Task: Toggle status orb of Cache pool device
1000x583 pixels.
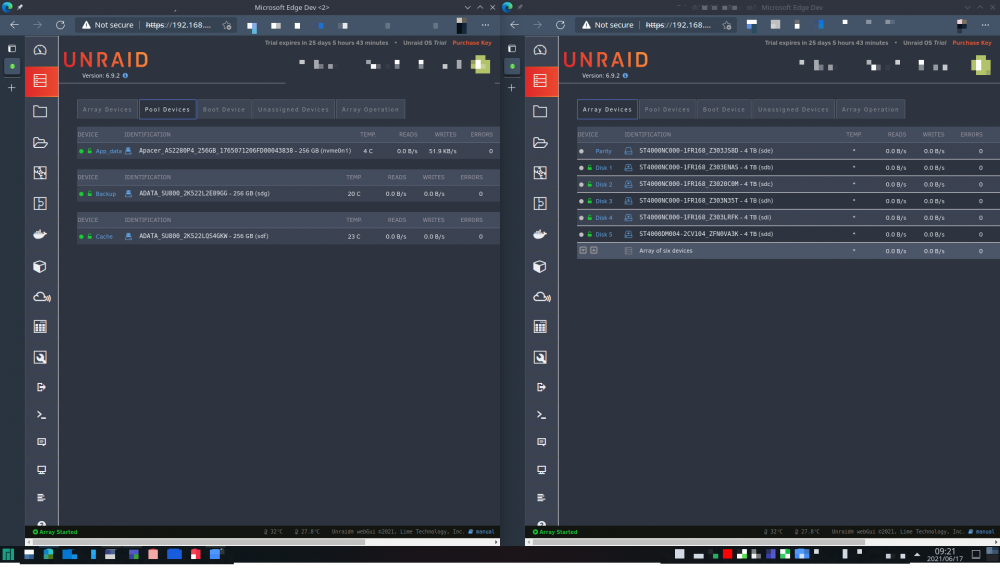Action: (82, 237)
